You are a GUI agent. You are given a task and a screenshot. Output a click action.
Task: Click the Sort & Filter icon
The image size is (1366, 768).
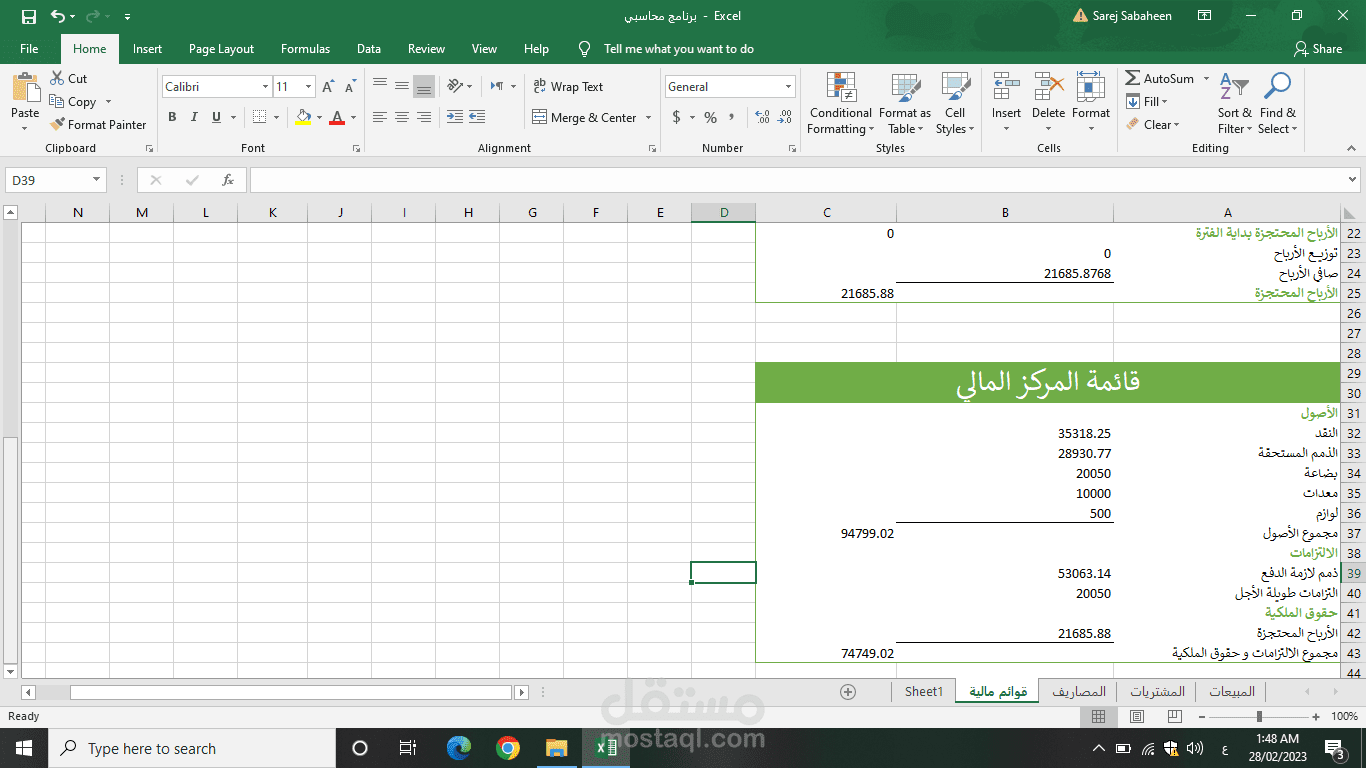pos(1235,87)
